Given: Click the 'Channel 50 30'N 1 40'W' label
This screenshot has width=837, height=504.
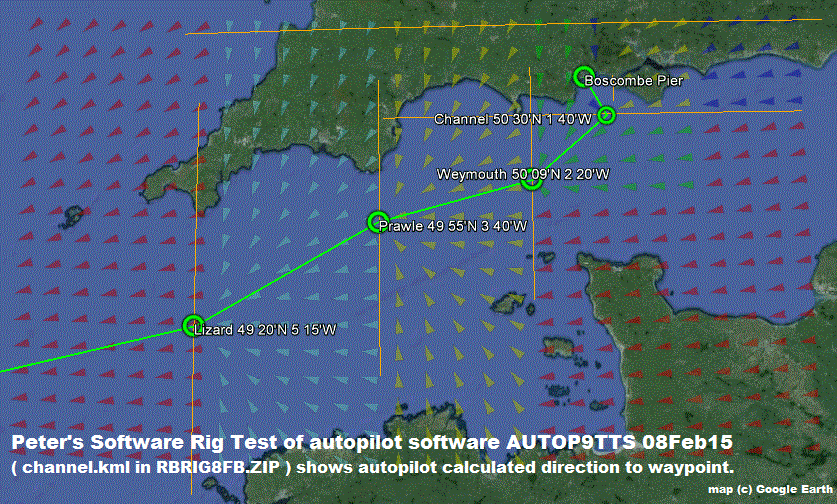Looking at the screenshot, I should point(514,119).
